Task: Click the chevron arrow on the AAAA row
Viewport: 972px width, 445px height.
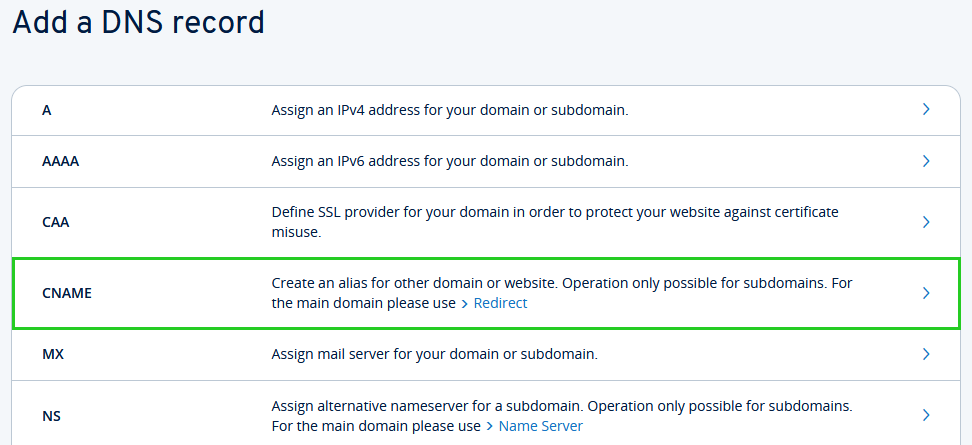Action: 926,160
